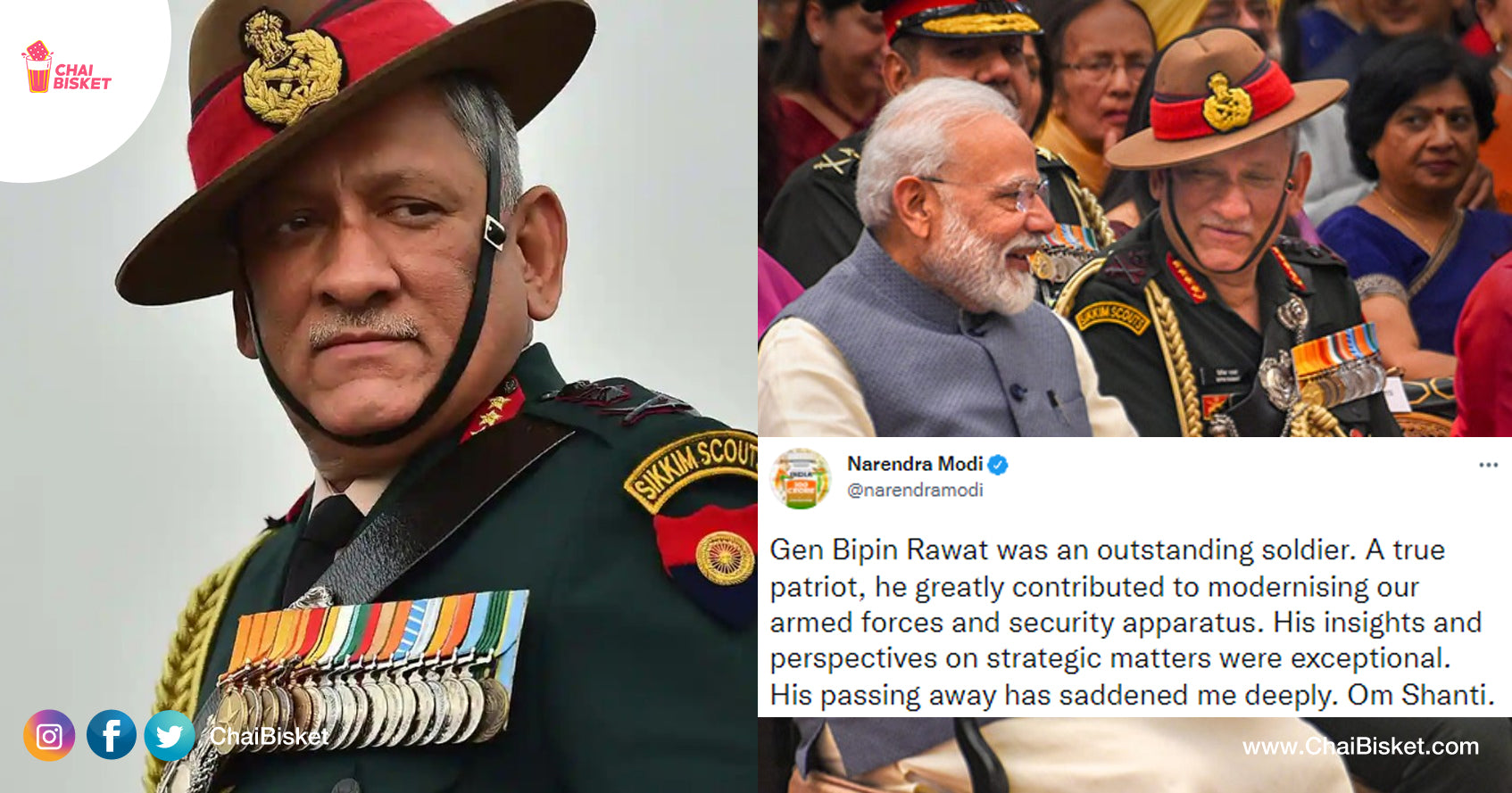Click the Narendra Modi display name
Image resolution: width=1512 pixels, height=793 pixels.
click(914, 464)
